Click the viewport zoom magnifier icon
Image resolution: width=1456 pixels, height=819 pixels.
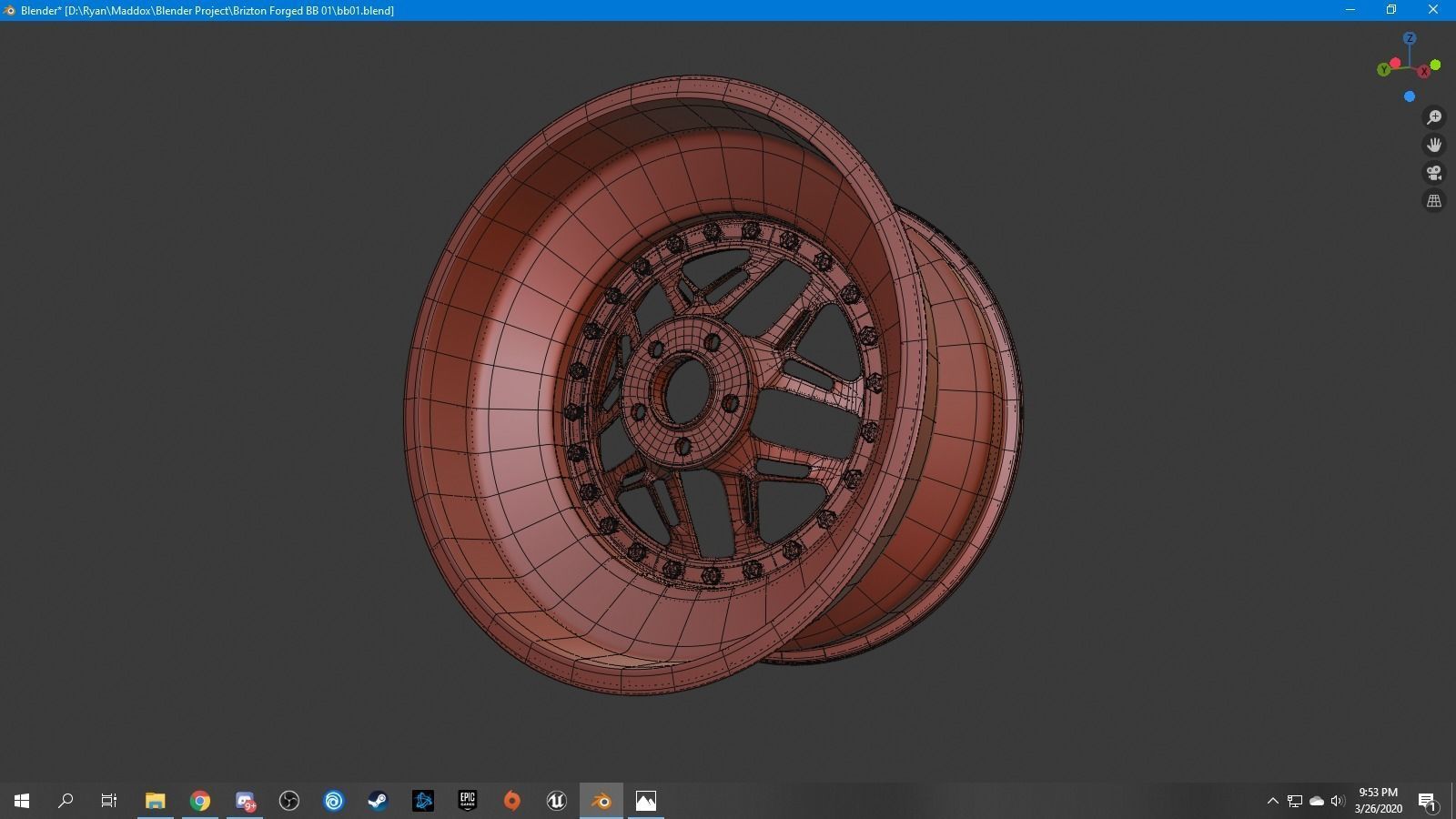pyautogui.click(x=1434, y=117)
